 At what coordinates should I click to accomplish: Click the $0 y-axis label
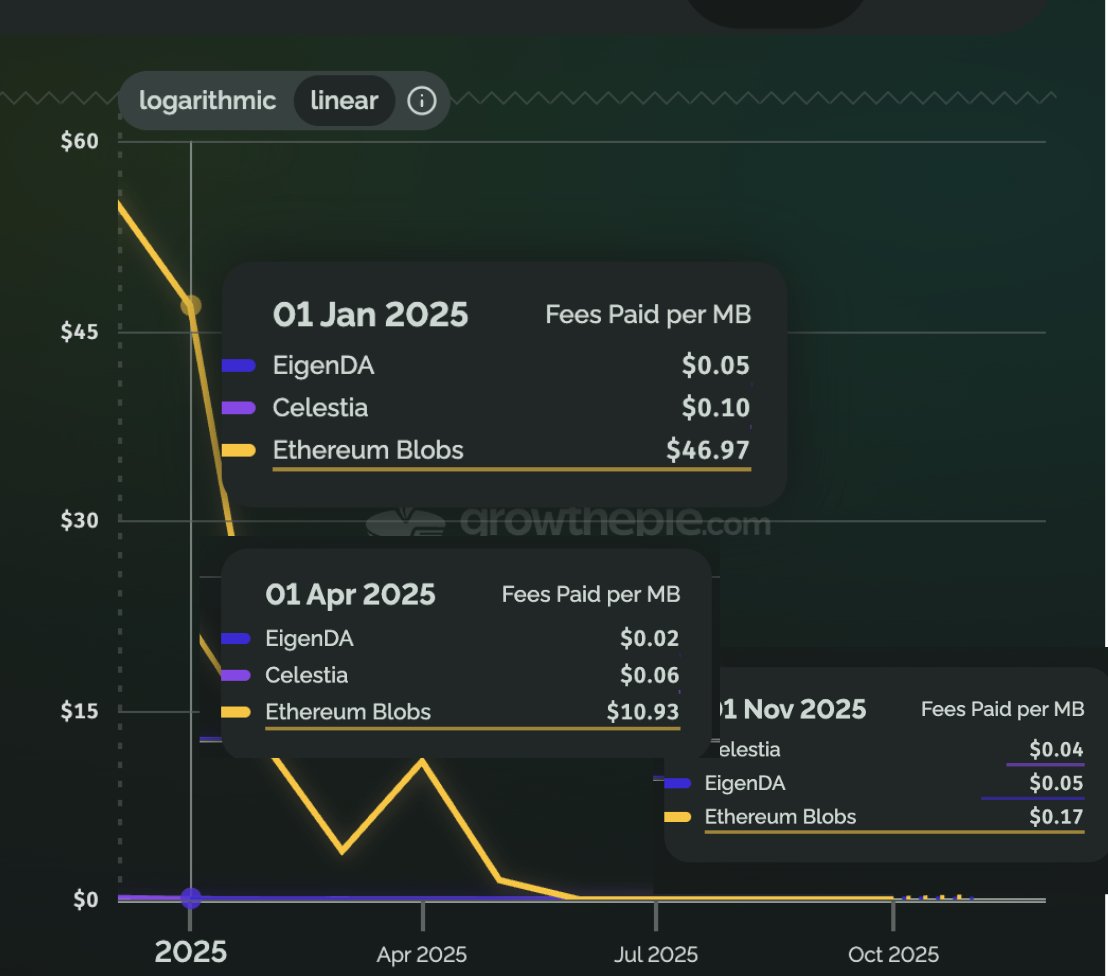pyautogui.click(x=86, y=900)
